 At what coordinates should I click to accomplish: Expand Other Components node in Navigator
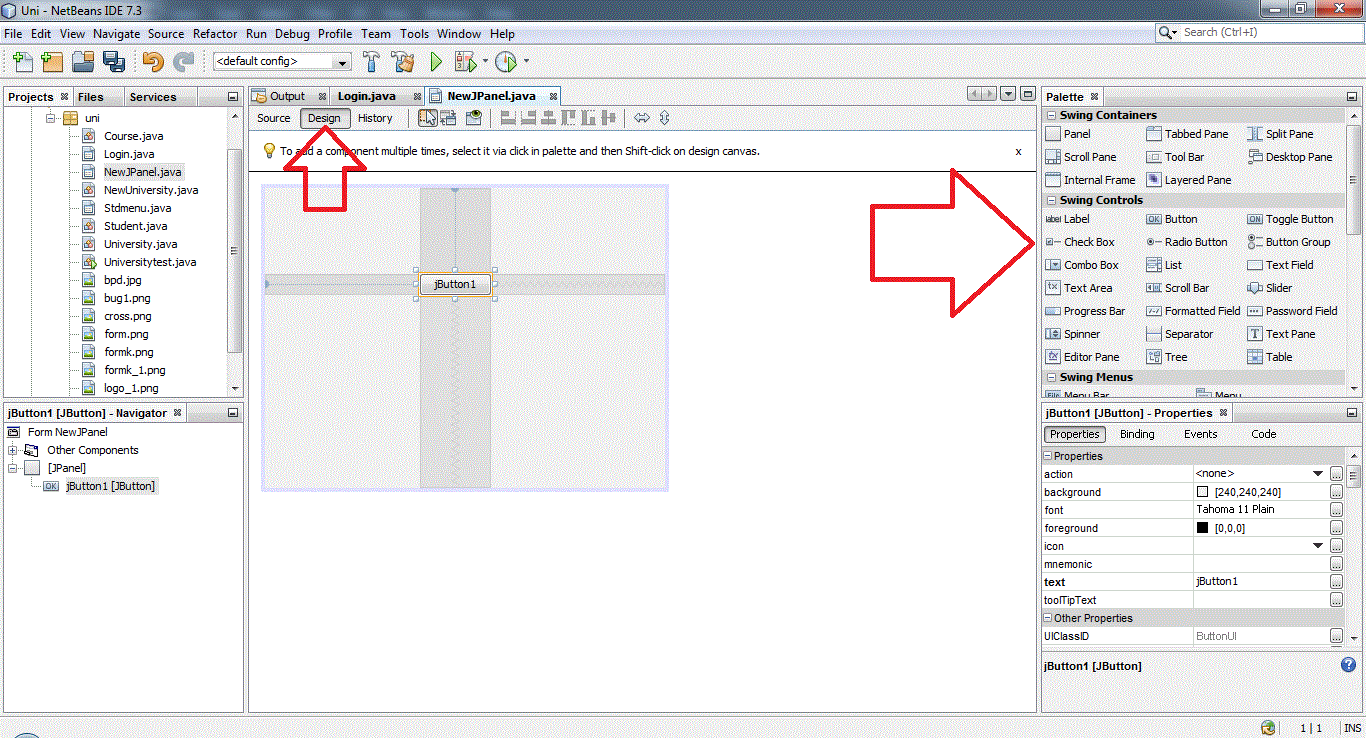(x=13, y=450)
